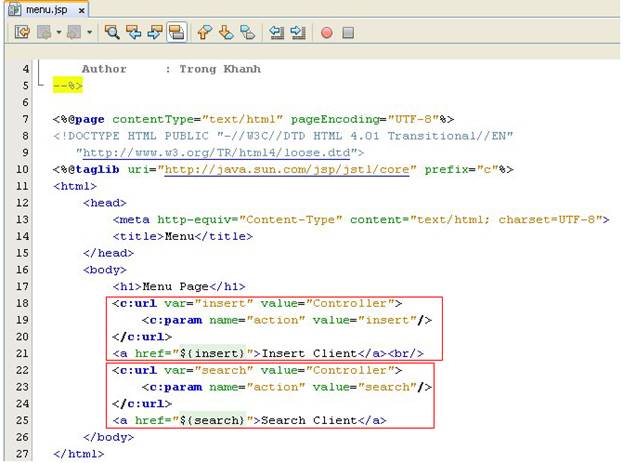Click the 'charset=UTF-8' text
This screenshot has height=463, width=623.
[548, 220]
